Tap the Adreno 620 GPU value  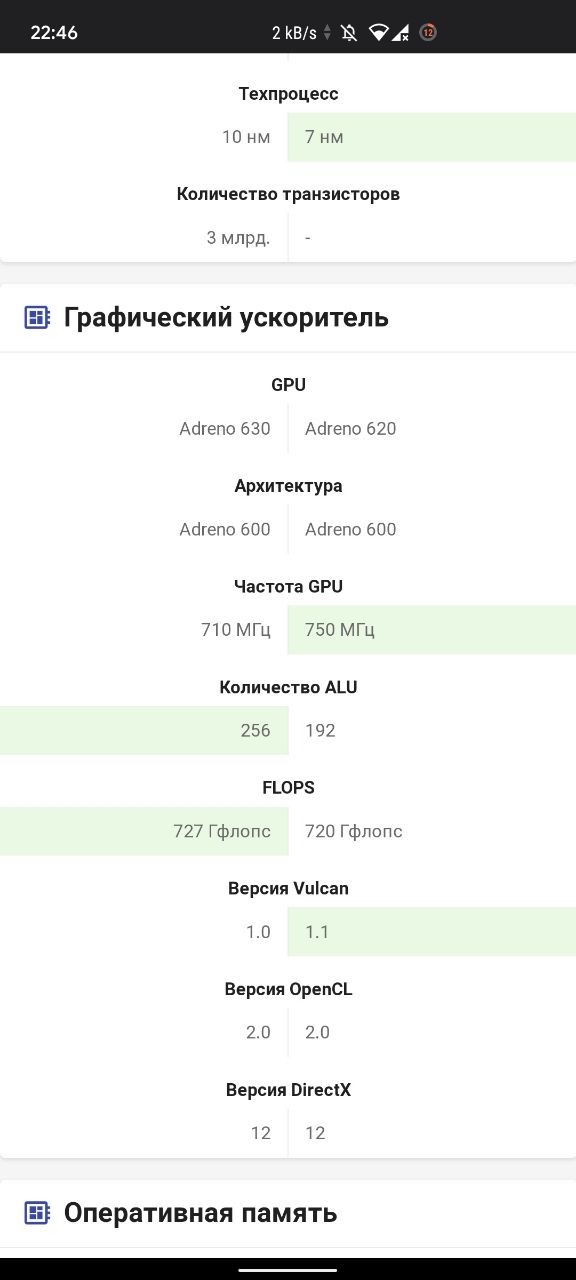coord(351,429)
